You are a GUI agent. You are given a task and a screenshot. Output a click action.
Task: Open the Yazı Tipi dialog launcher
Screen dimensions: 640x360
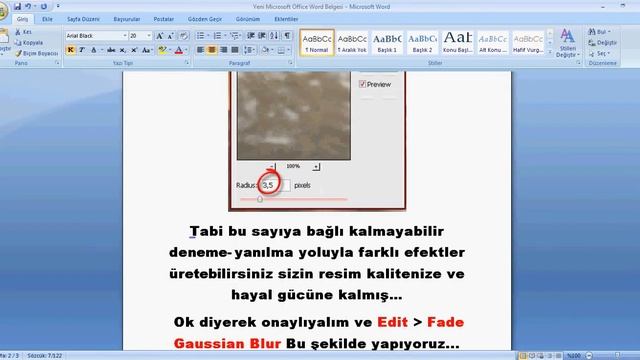[187, 63]
